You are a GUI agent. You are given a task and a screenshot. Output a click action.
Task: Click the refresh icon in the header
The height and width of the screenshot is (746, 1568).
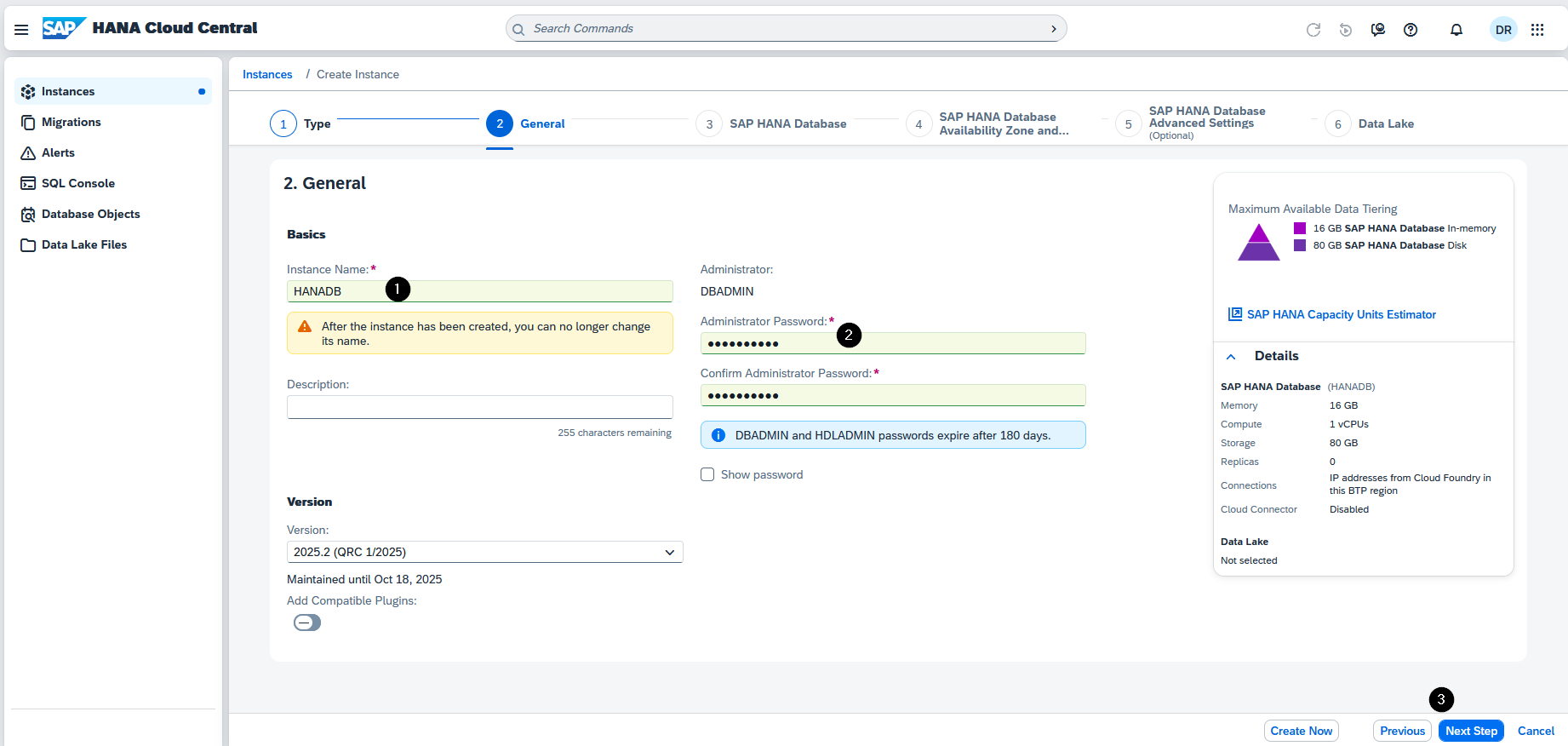point(1313,30)
